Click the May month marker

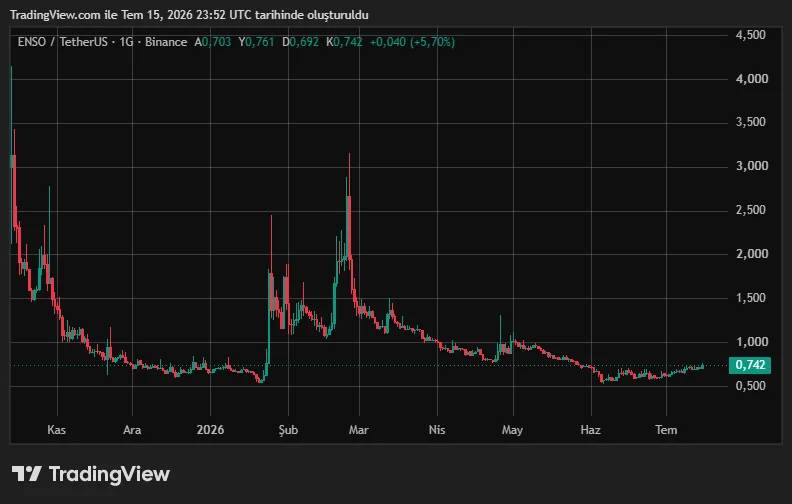point(512,430)
